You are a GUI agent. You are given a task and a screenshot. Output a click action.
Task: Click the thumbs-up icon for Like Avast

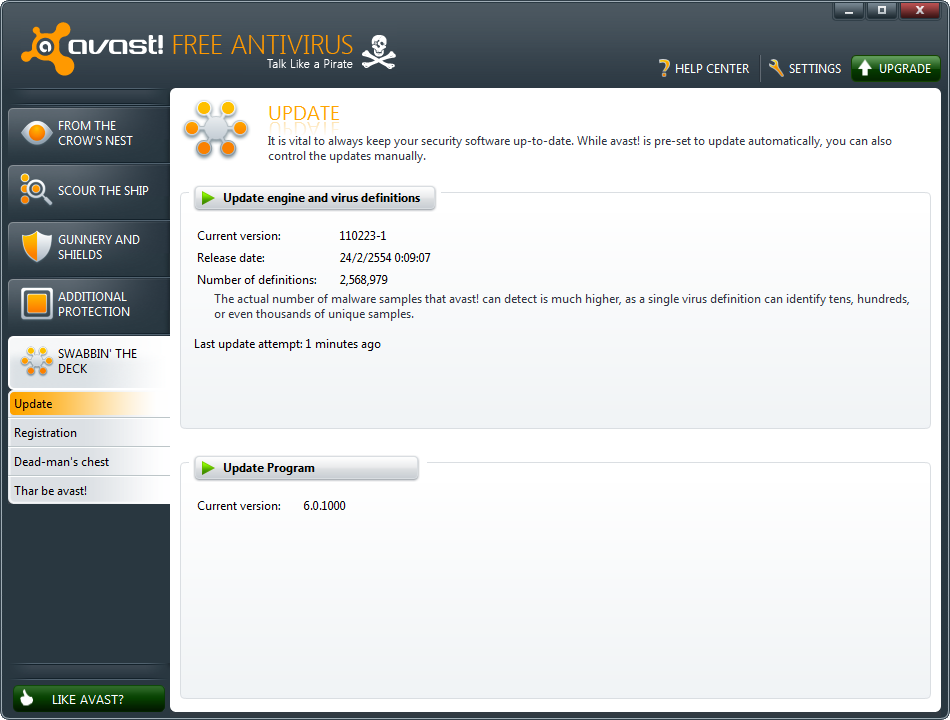pyautogui.click(x=27, y=698)
